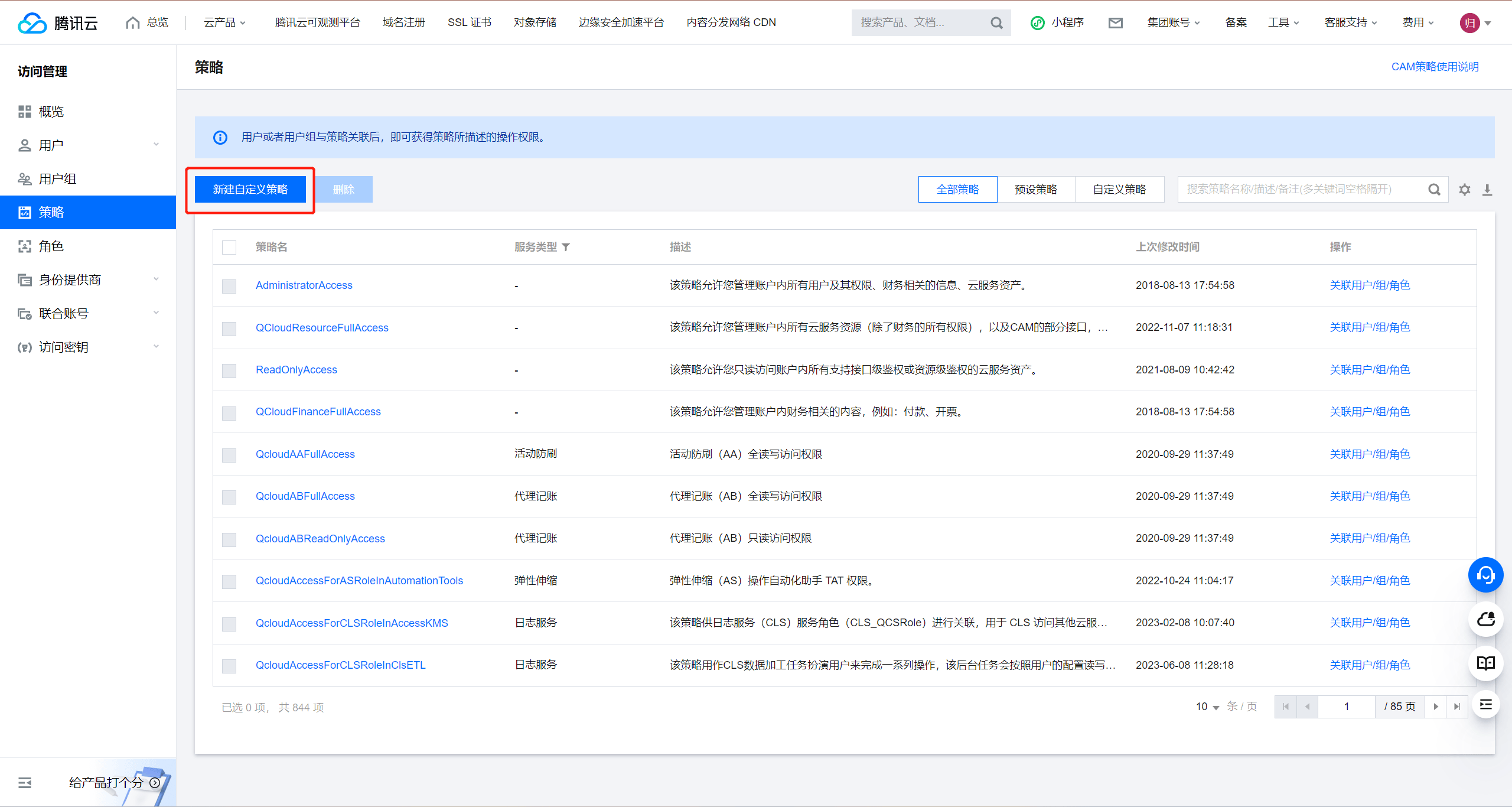Click the policy list settings gear icon
Image resolution: width=1512 pixels, height=807 pixels.
pos(1465,189)
